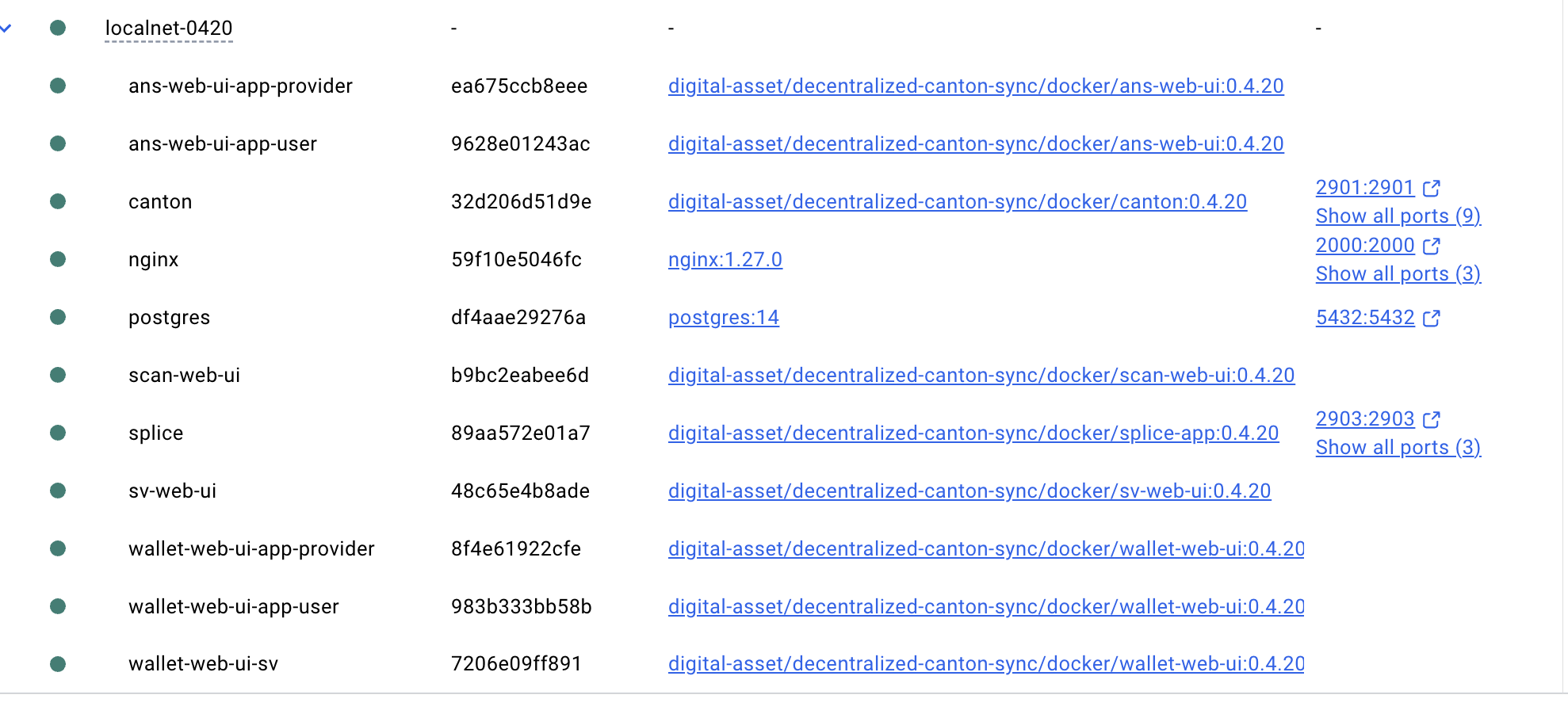Viewport: 1568px width, 718px height.
Task: Open external link icon for port 2903:2903
Action: click(1431, 420)
